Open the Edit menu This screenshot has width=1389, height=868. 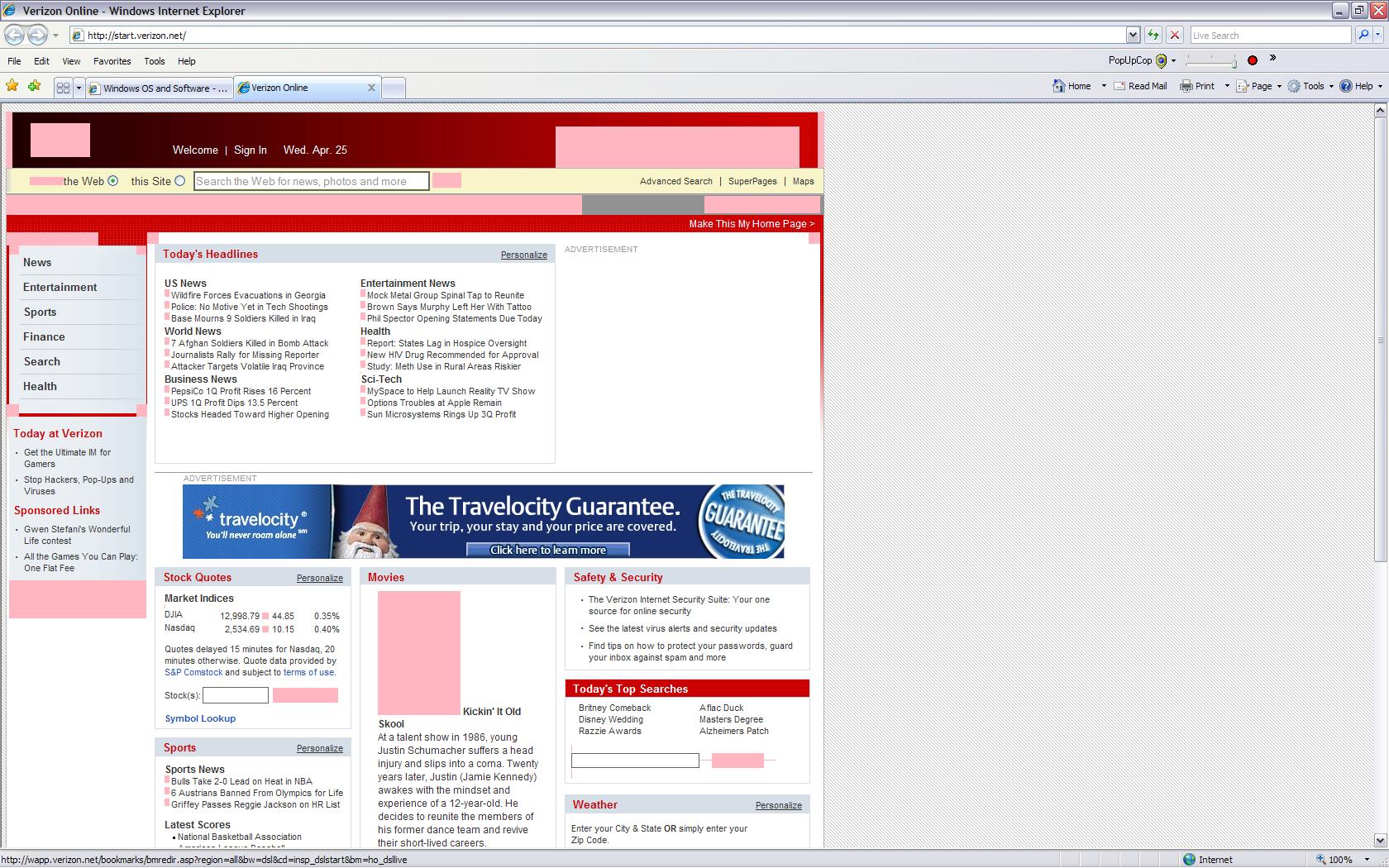point(41,61)
